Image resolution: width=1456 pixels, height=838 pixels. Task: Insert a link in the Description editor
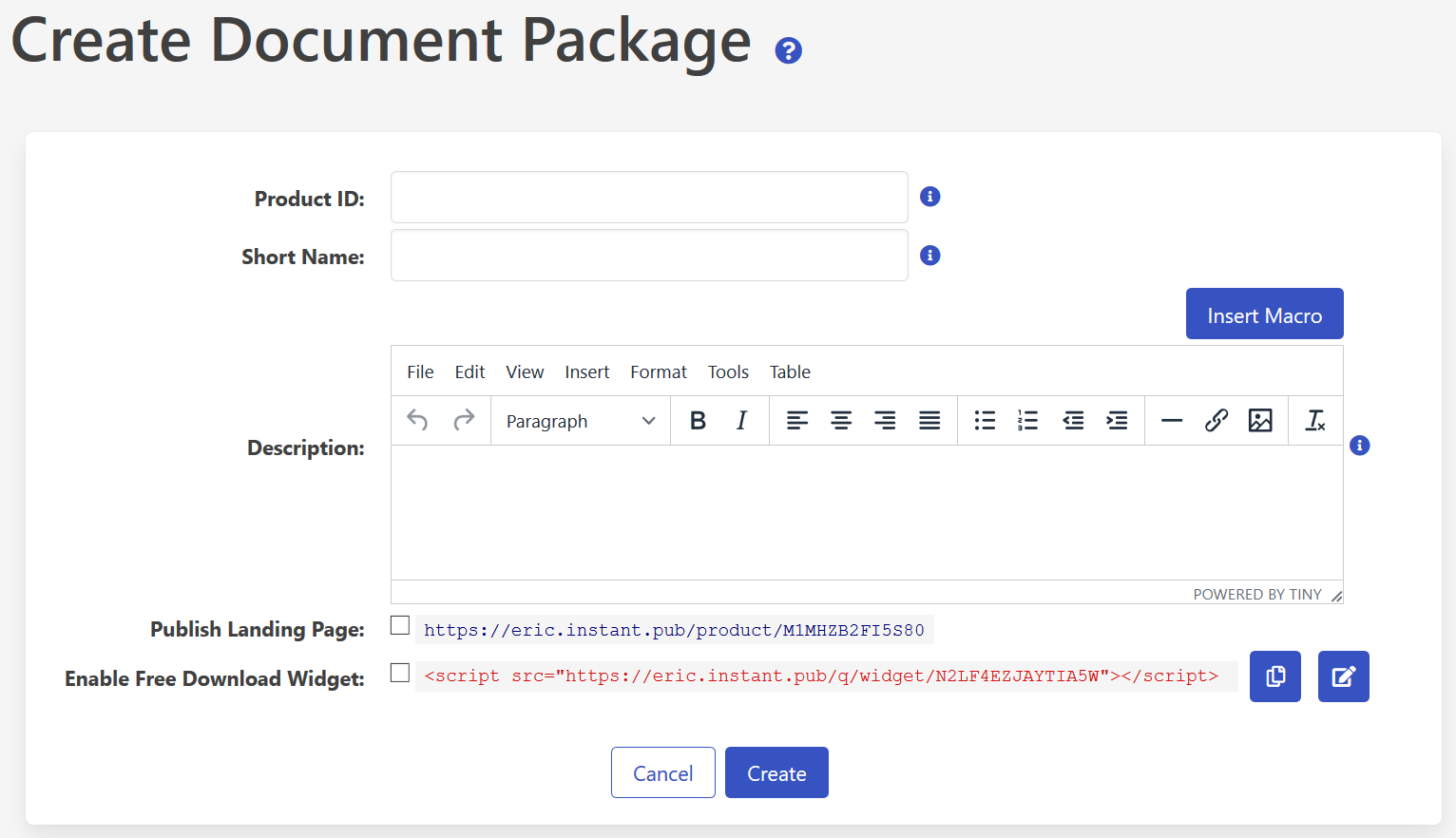coord(1217,420)
